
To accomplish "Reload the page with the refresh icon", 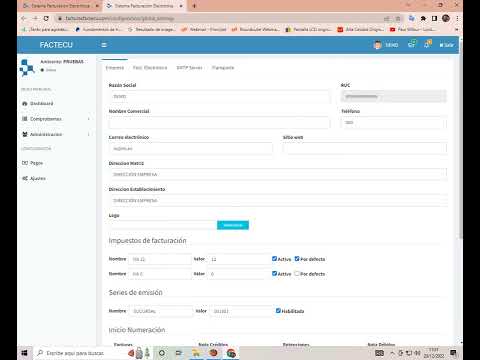I will click(x=46, y=18).
